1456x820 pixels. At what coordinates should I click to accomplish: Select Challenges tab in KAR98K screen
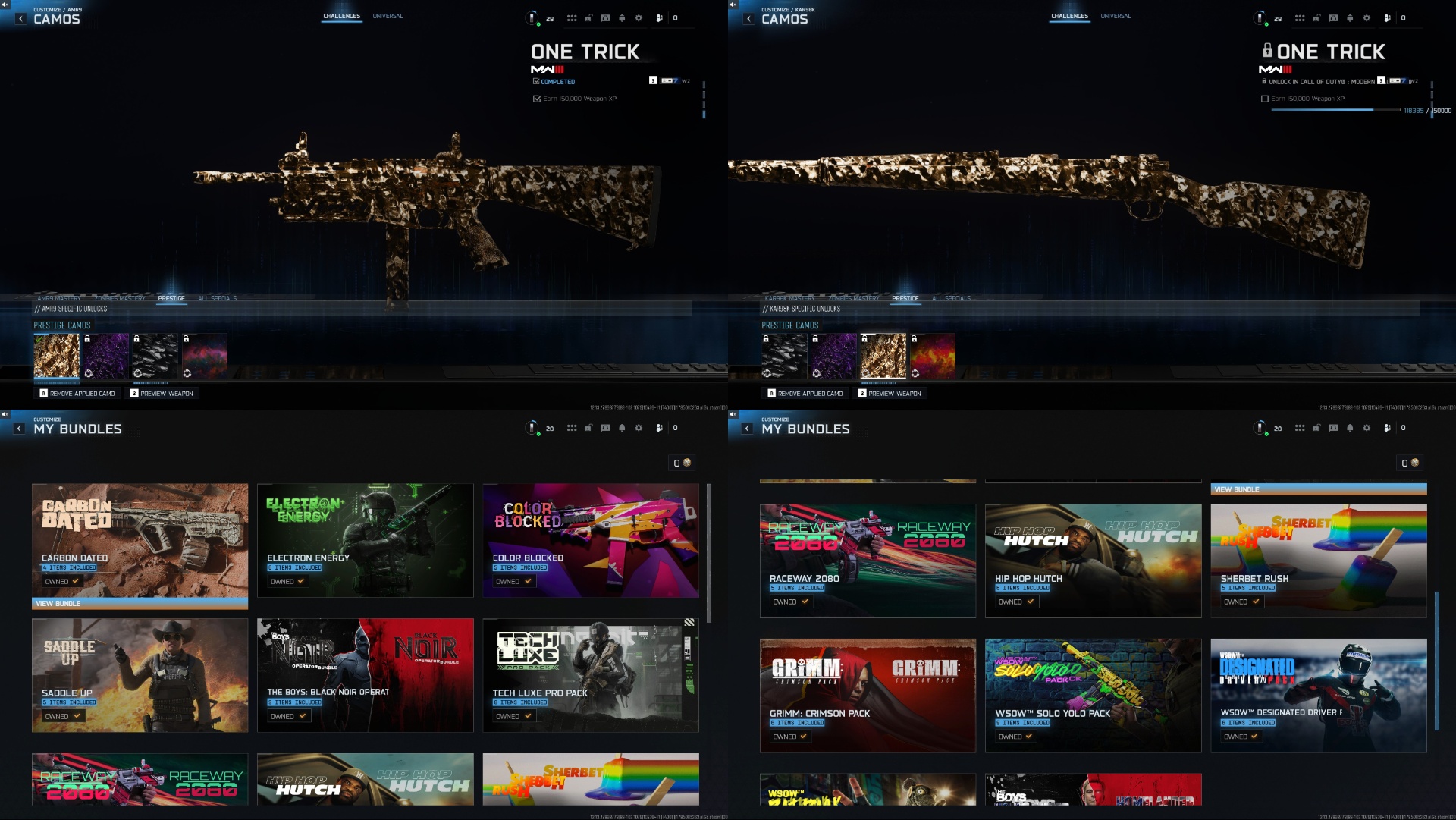pyautogui.click(x=1069, y=16)
